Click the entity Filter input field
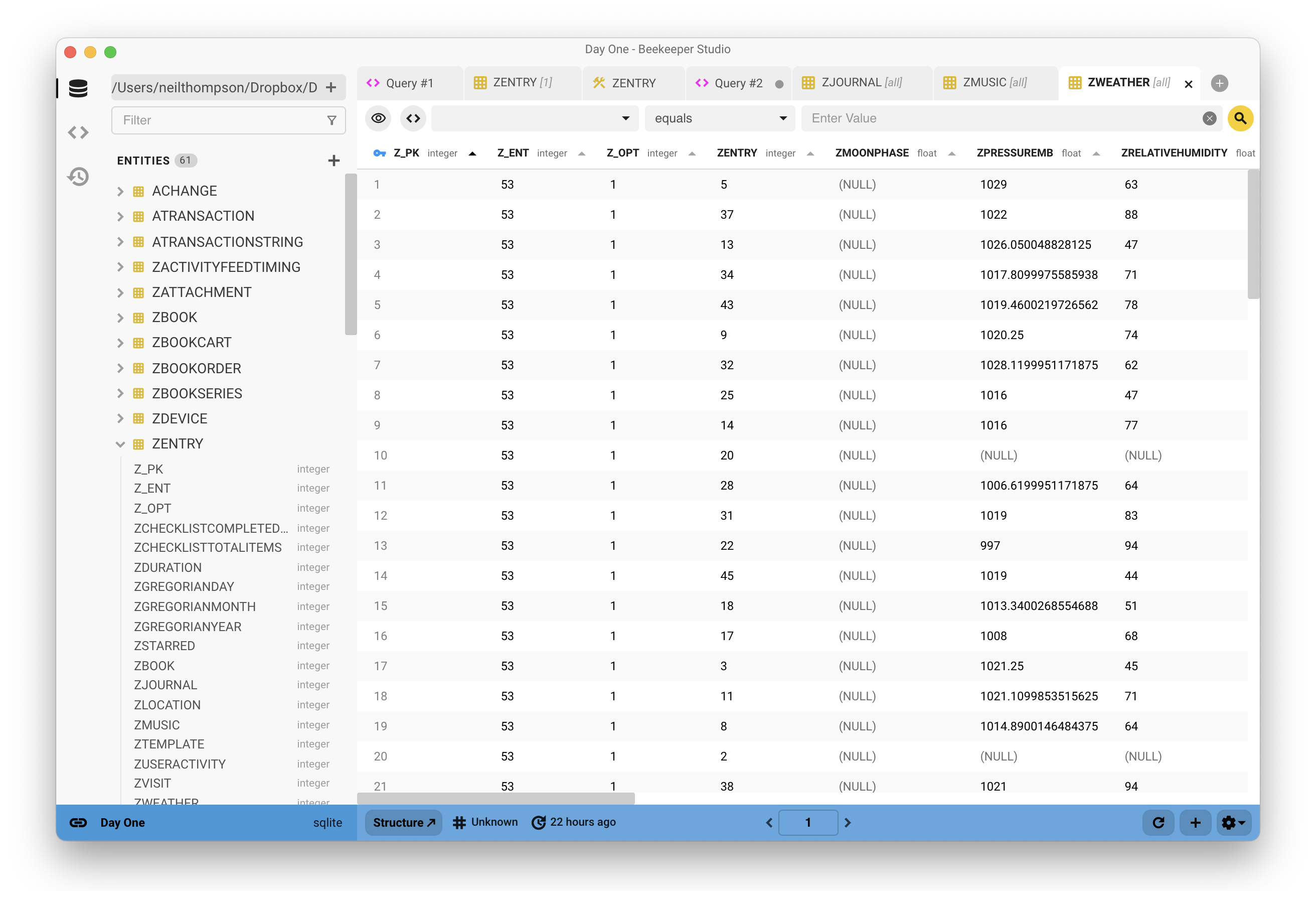Screen dimensions: 1316x915 [x=228, y=120]
